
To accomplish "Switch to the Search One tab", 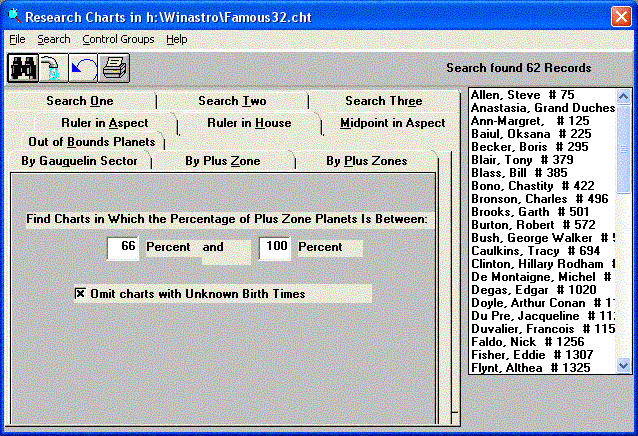I will point(80,101).
